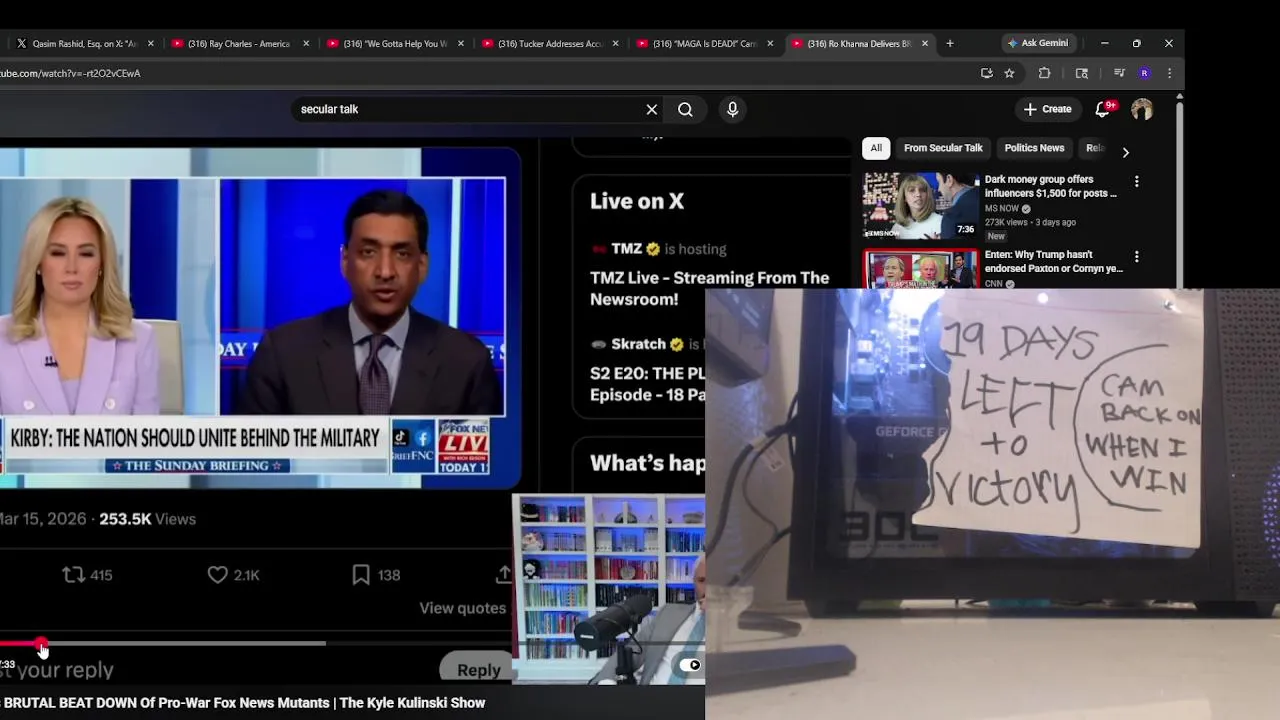The height and width of the screenshot is (720, 1280).
Task: Open Chrome media controls music-note icon
Action: pos(1119,73)
